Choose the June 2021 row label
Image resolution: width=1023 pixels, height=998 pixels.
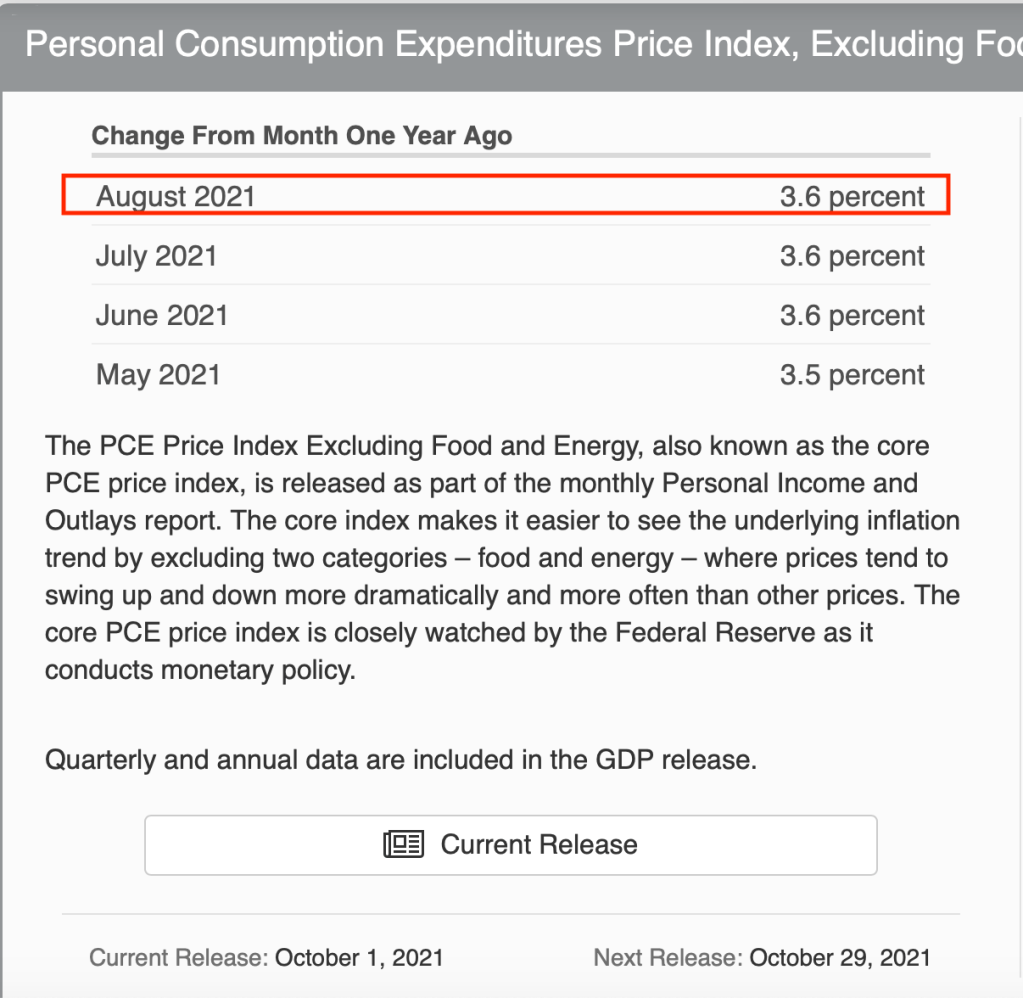162,316
